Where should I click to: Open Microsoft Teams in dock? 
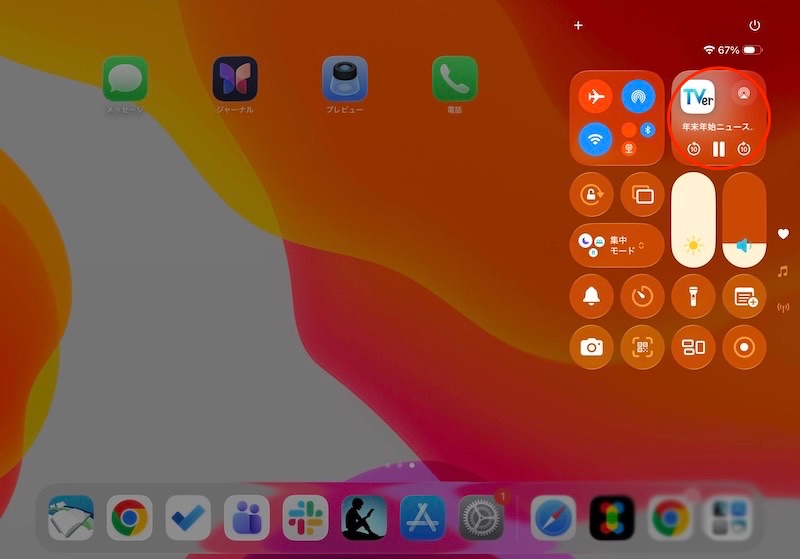(x=247, y=518)
